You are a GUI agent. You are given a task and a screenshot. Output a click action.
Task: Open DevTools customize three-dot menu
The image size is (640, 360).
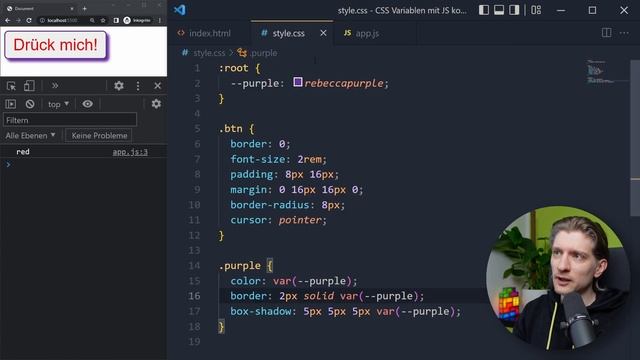(x=138, y=86)
